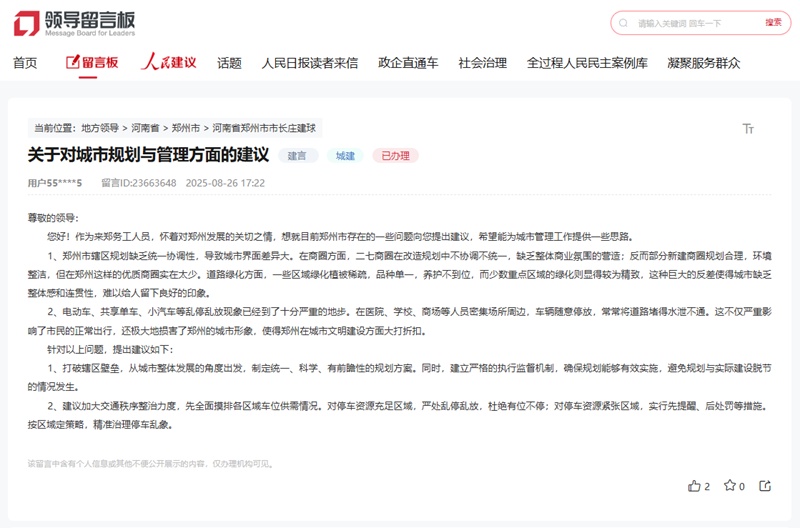Share the post using share icon
The width and height of the screenshot is (800, 528).
[765, 486]
